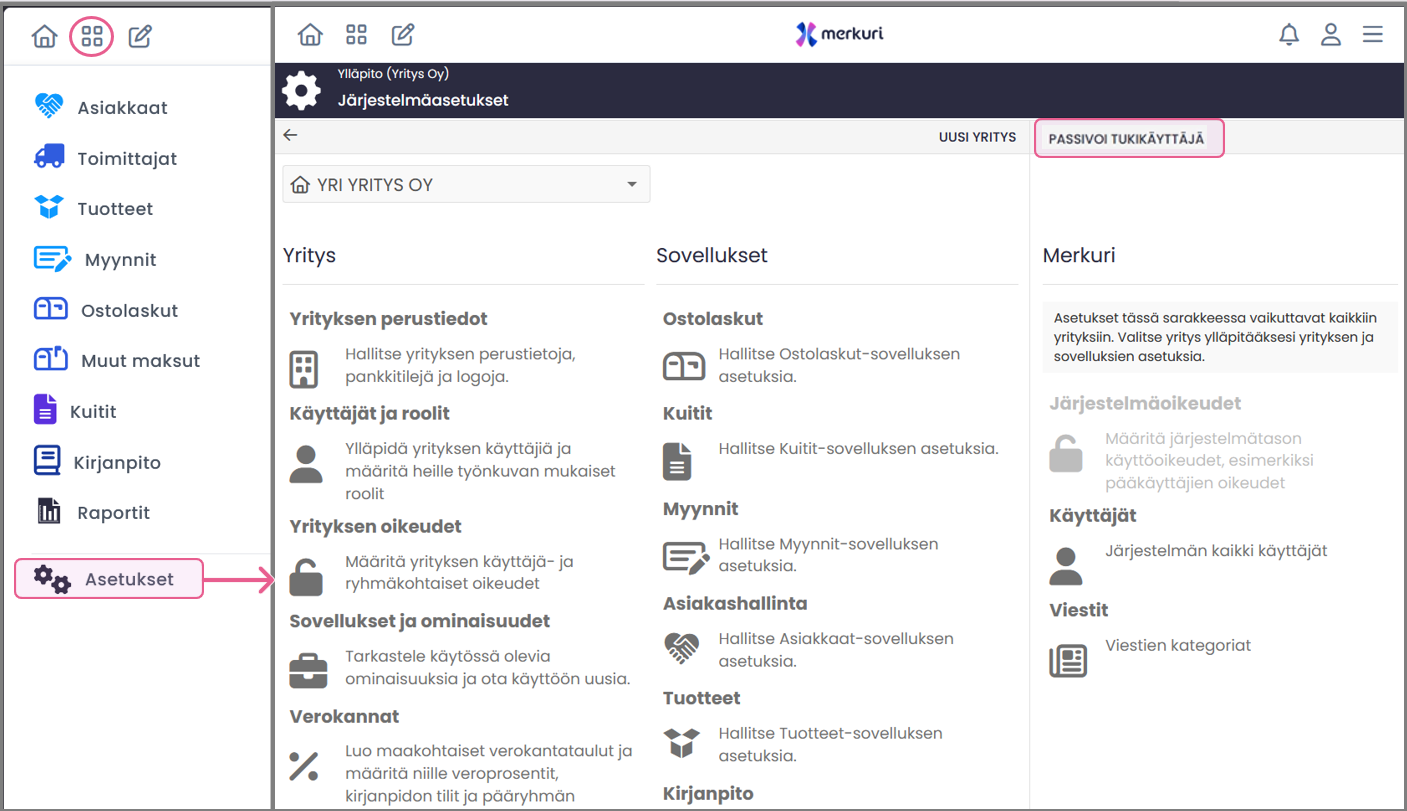Click the Järjestelmäasetukset gear icon
Image resolution: width=1407 pixels, height=811 pixels.
[301, 91]
